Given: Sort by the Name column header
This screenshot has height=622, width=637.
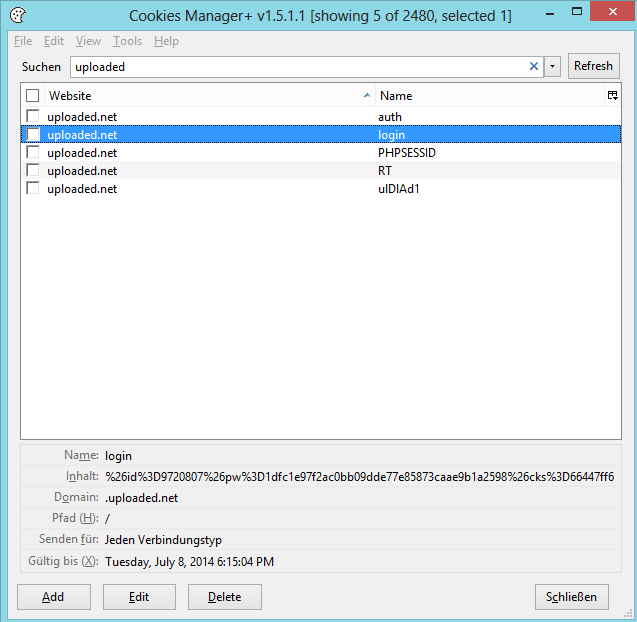Looking at the screenshot, I should [x=490, y=96].
